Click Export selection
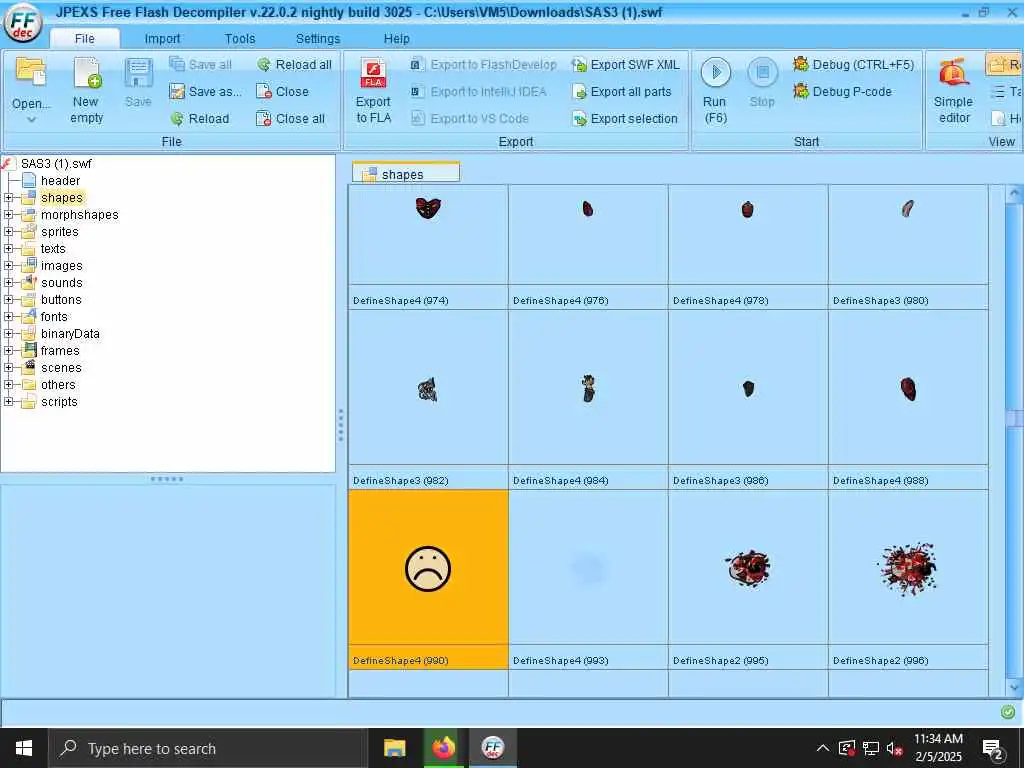The height and width of the screenshot is (768, 1024). 624,118
